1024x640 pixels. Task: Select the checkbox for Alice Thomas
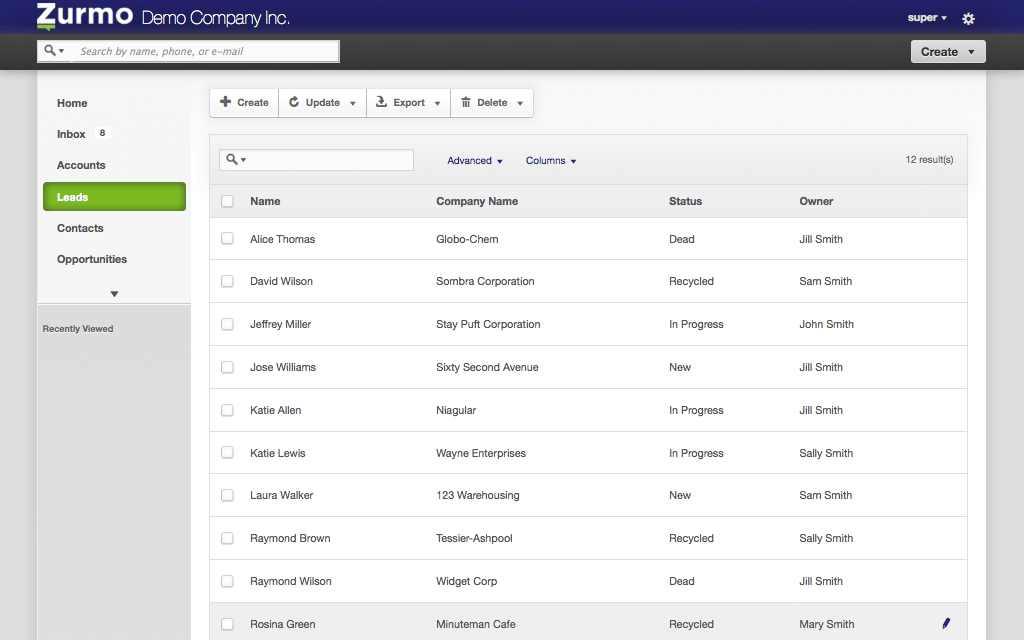(x=228, y=239)
